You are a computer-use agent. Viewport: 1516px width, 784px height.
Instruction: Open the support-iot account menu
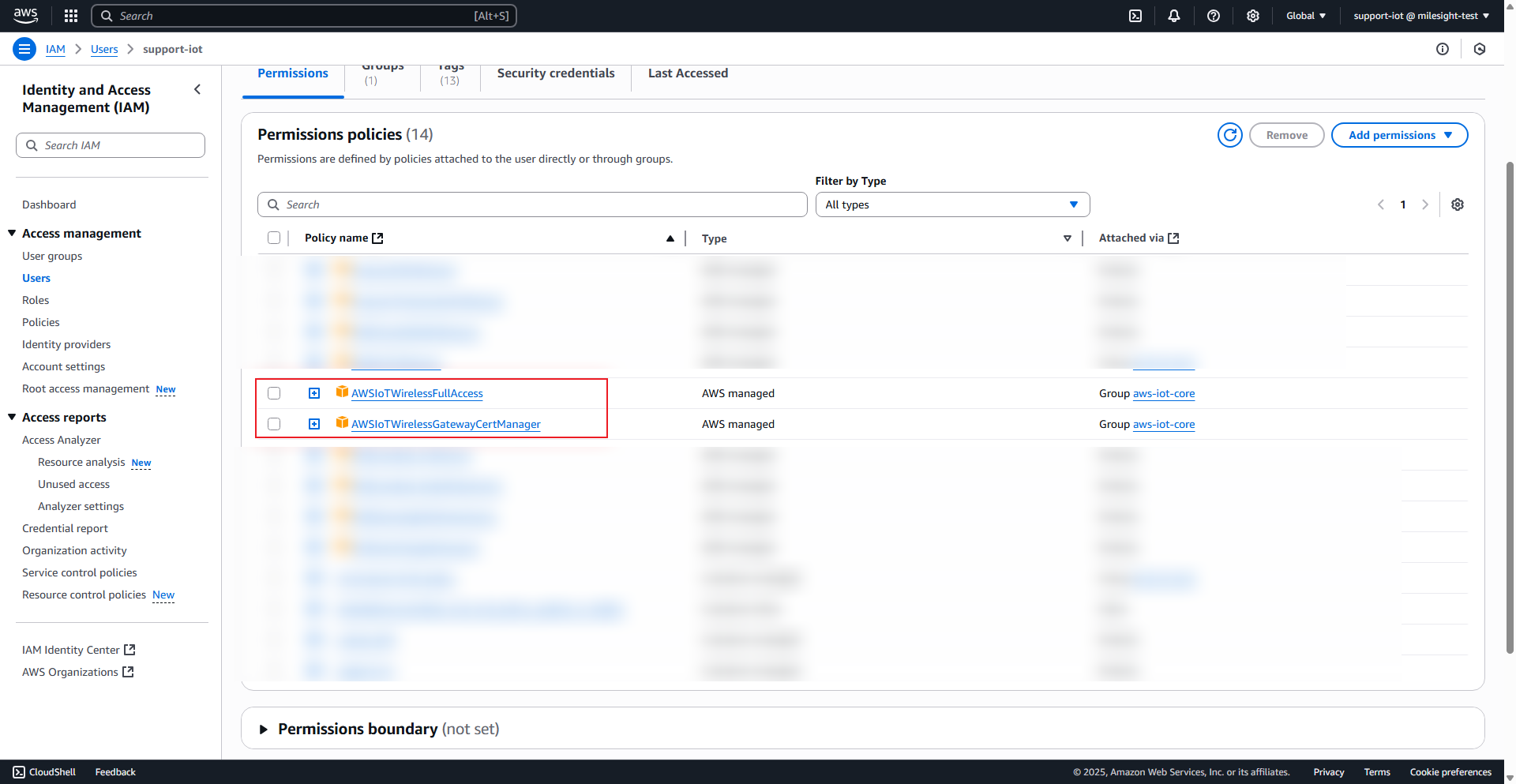click(x=1421, y=16)
